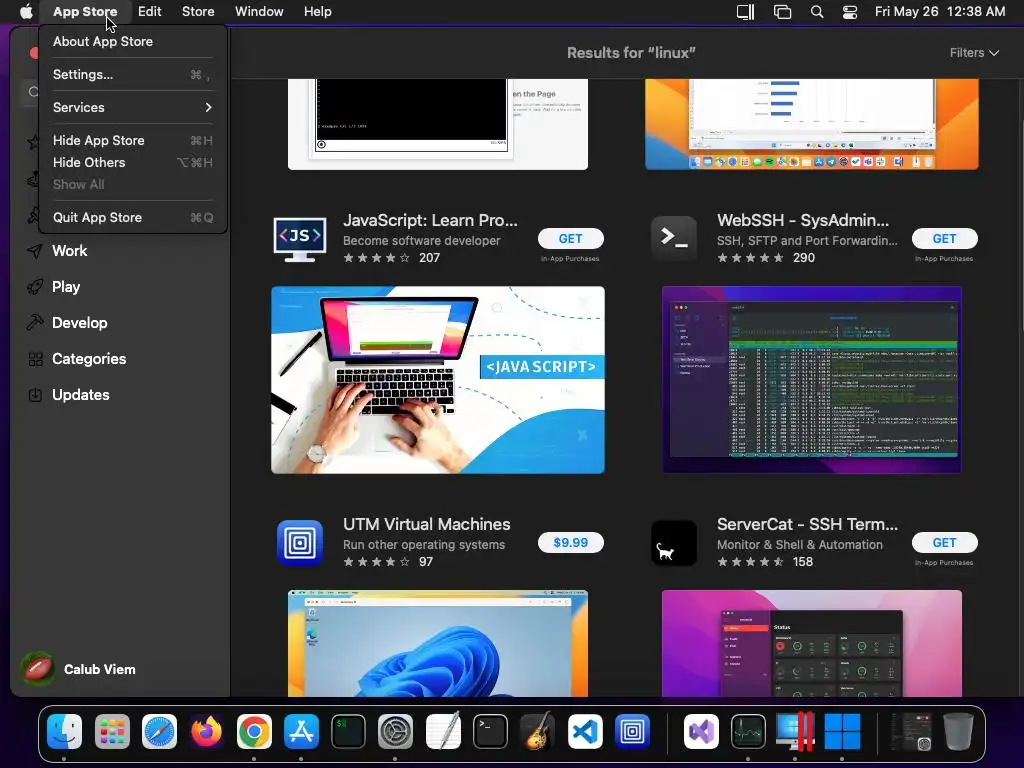Open Finder from the Dock
The width and height of the screenshot is (1024, 768).
point(64,731)
